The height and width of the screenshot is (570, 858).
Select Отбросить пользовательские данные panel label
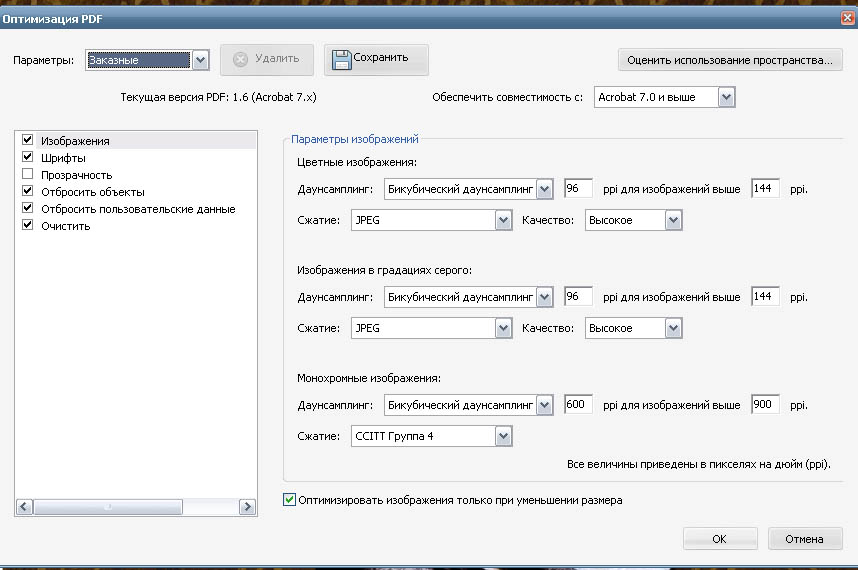point(138,209)
